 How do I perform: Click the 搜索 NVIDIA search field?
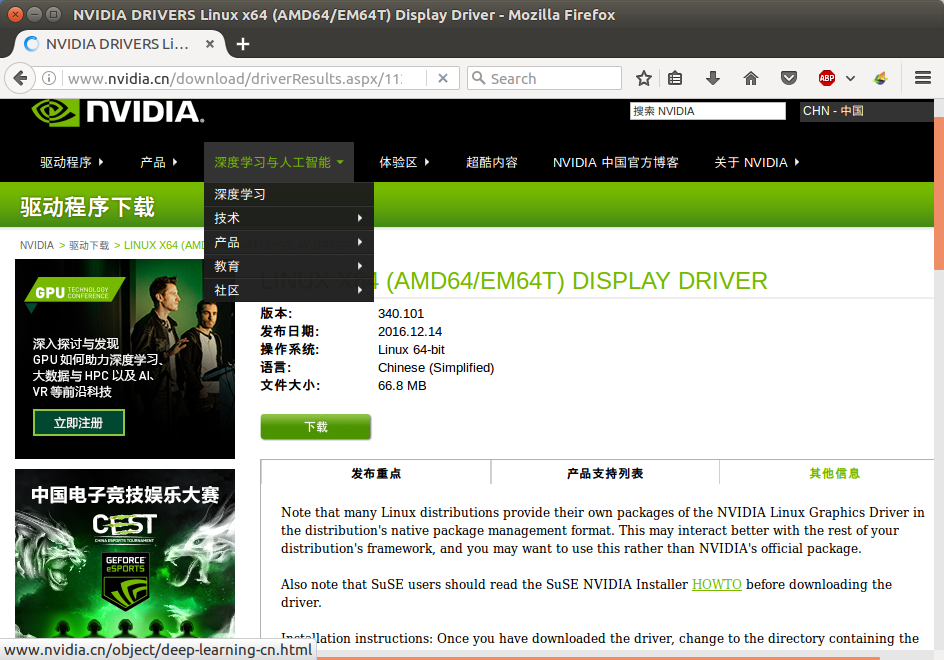[x=706, y=110]
